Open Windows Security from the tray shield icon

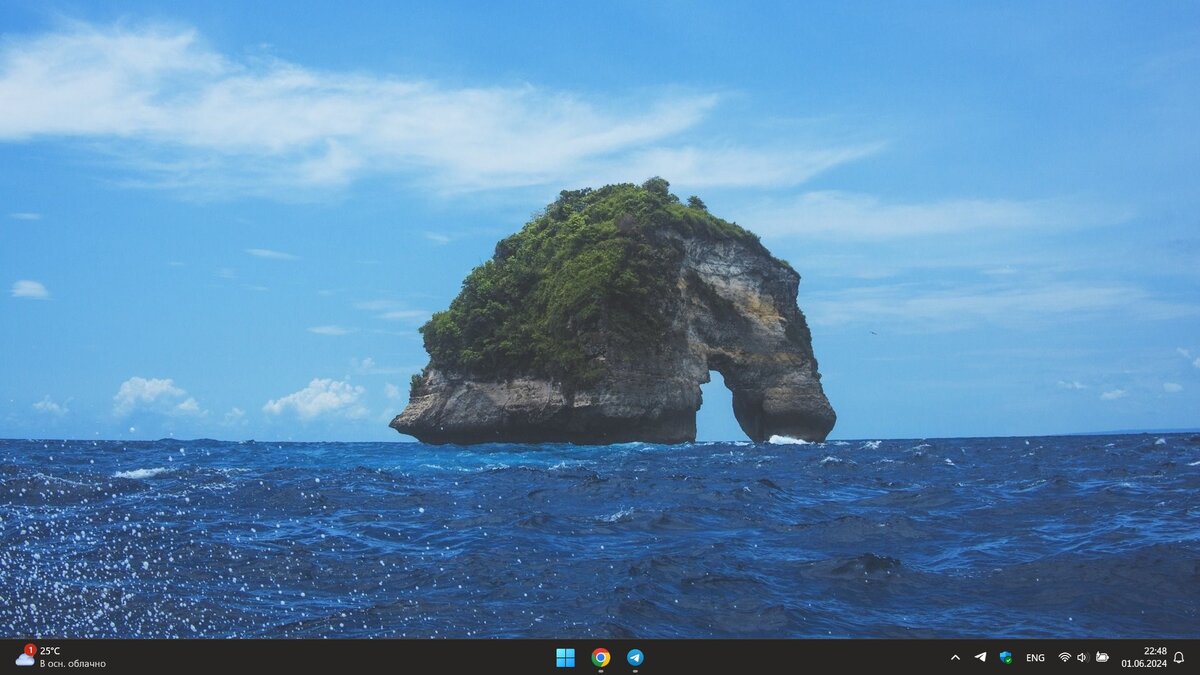1005,658
